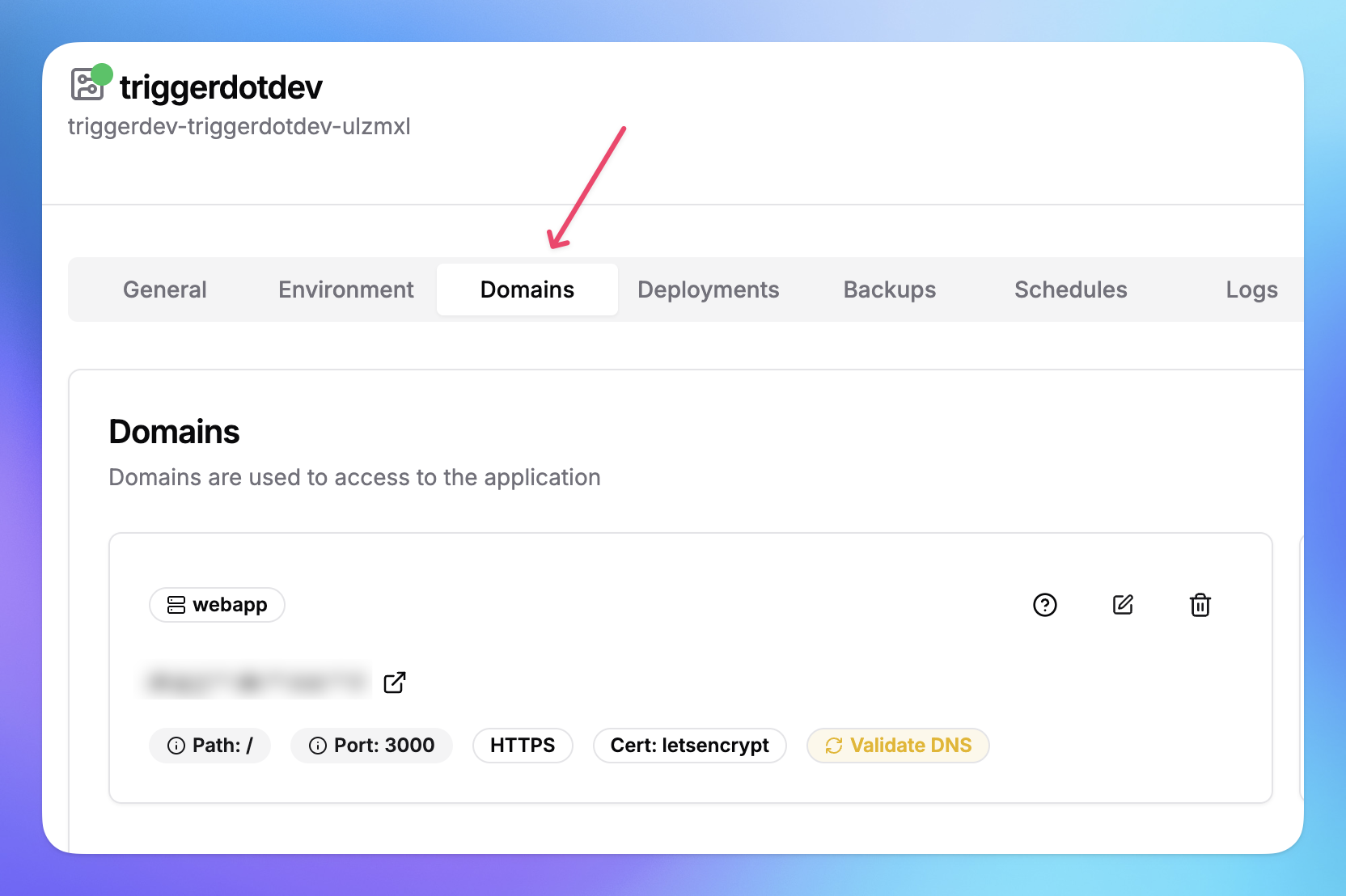Click the webapp service label
The height and width of the screenshot is (896, 1346).
coord(230,605)
